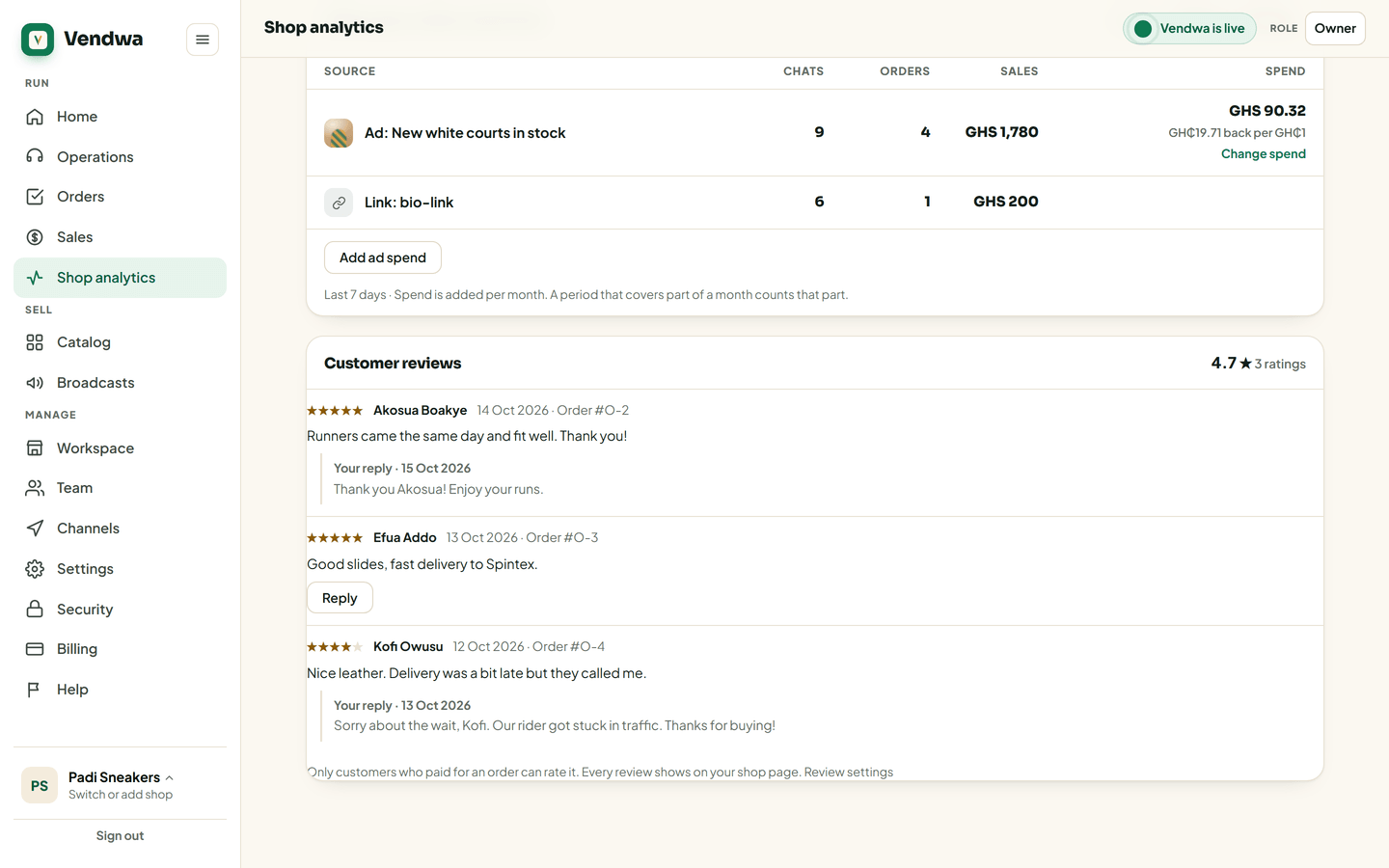Click the Customer reviews heading
Screen dimensions: 1389x868
point(393,364)
